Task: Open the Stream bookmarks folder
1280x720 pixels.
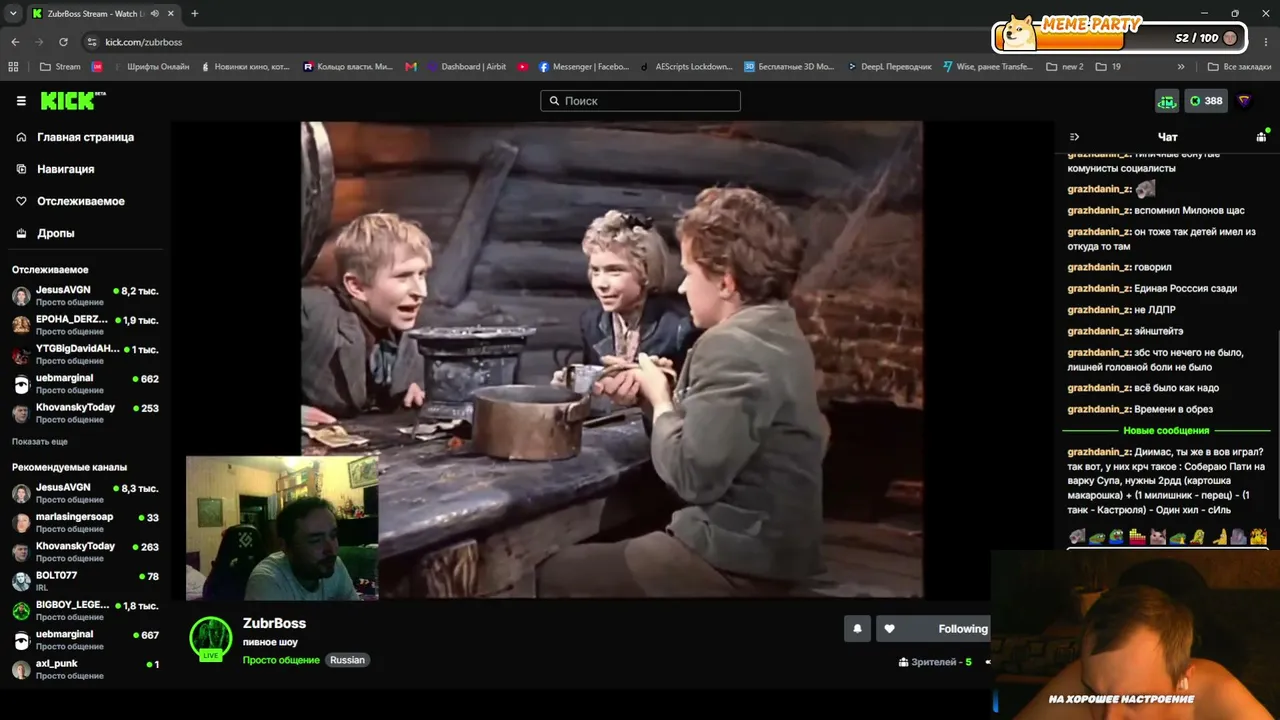Action: tap(60, 67)
